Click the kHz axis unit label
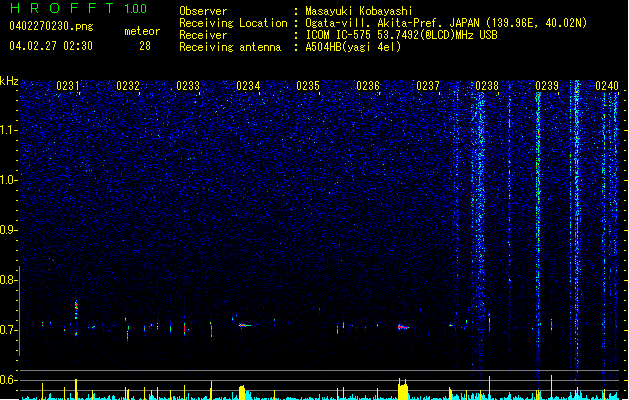This screenshot has width=629, height=400. 9,81
